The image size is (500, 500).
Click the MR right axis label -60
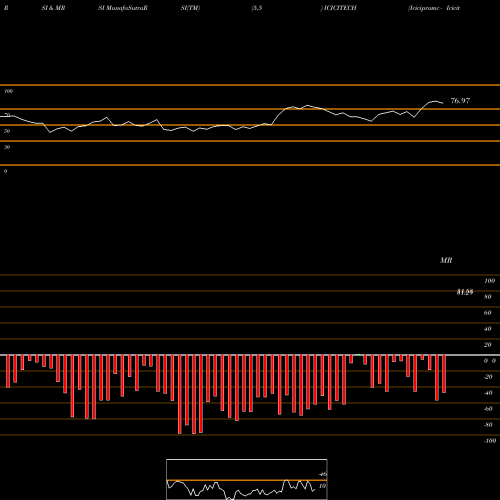tap(488, 409)
